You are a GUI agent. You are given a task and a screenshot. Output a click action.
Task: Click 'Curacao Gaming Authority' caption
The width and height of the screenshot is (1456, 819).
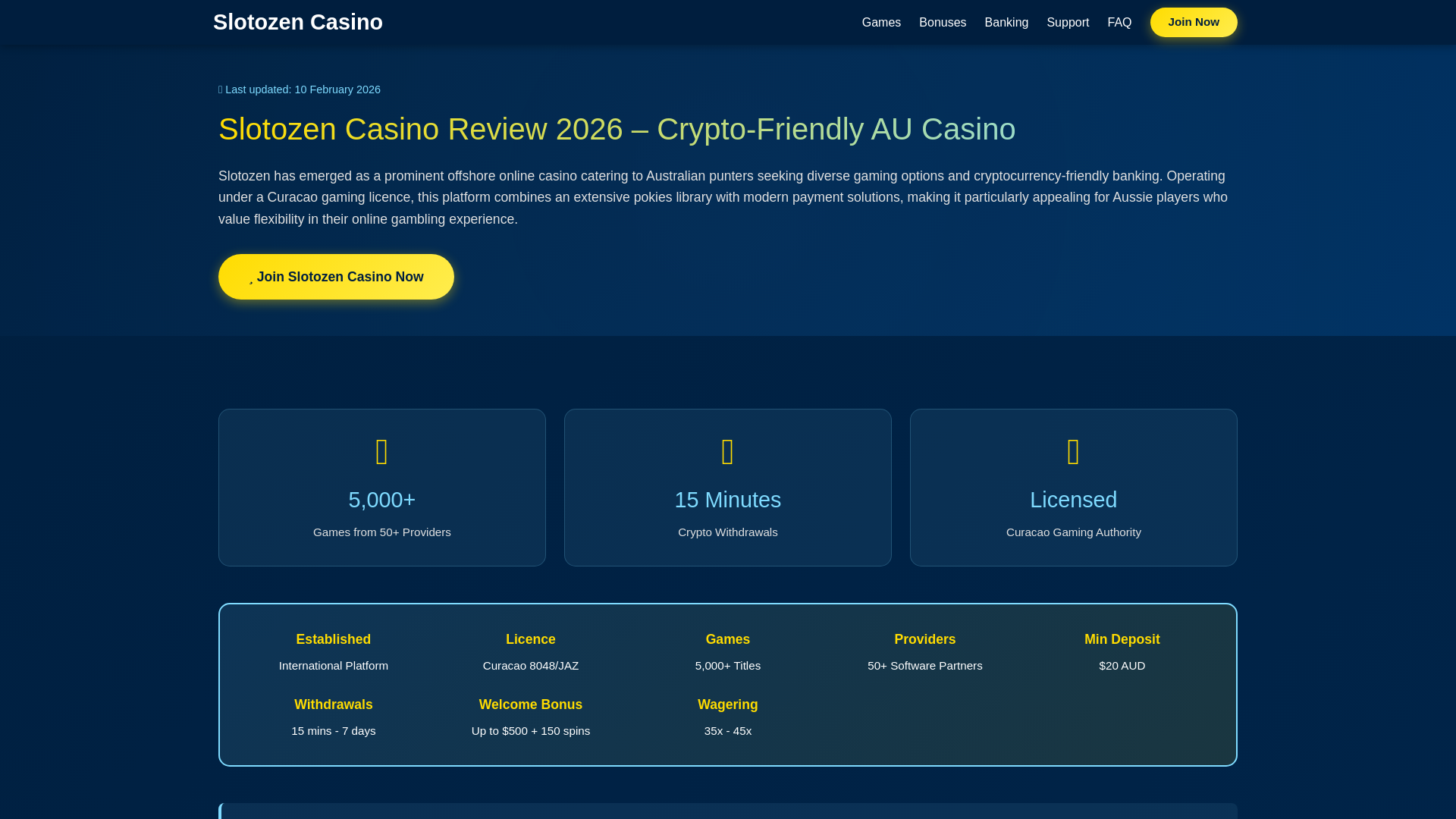(x=1074, y=532)
